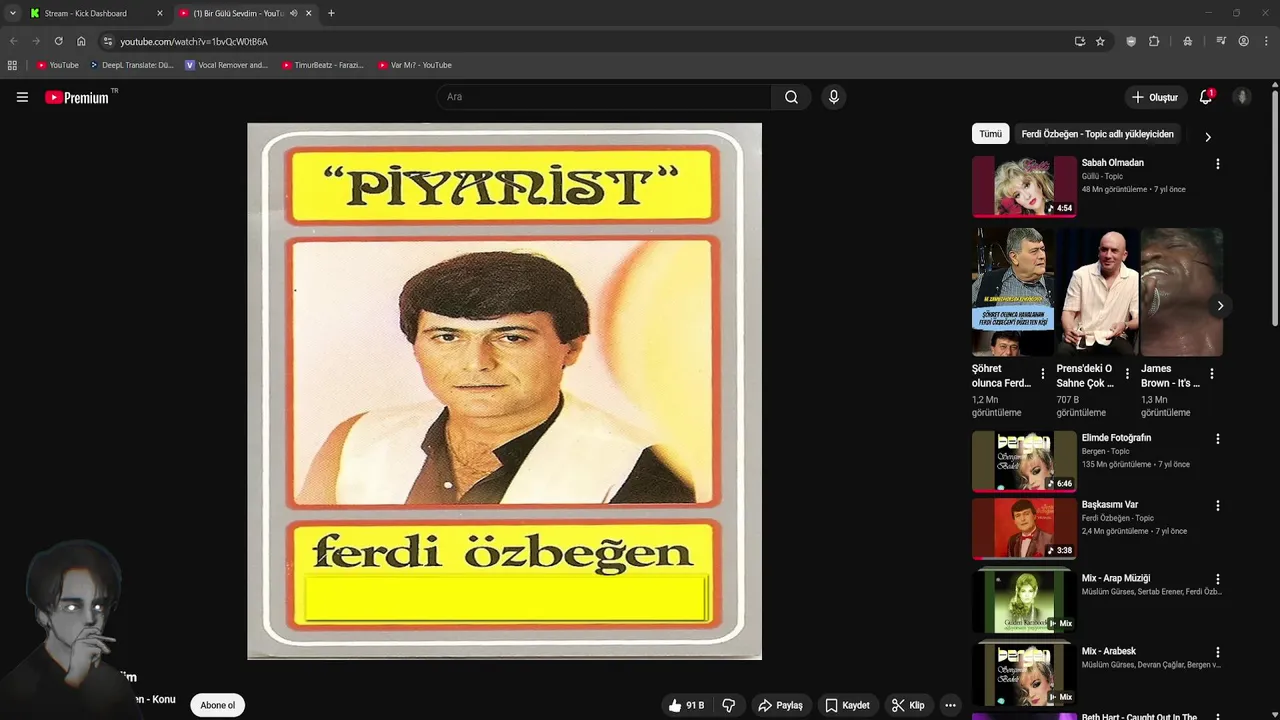Open options for Mix - Arap Müziği
The height and width of the screenshot is (720, 1280).
(x=1217, y=579)
